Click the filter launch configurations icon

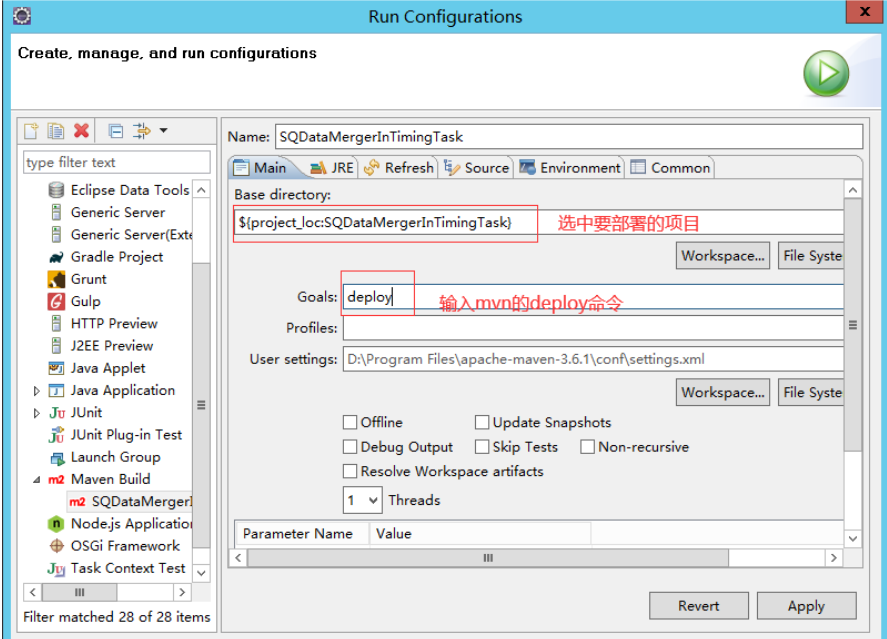(141, 131)
